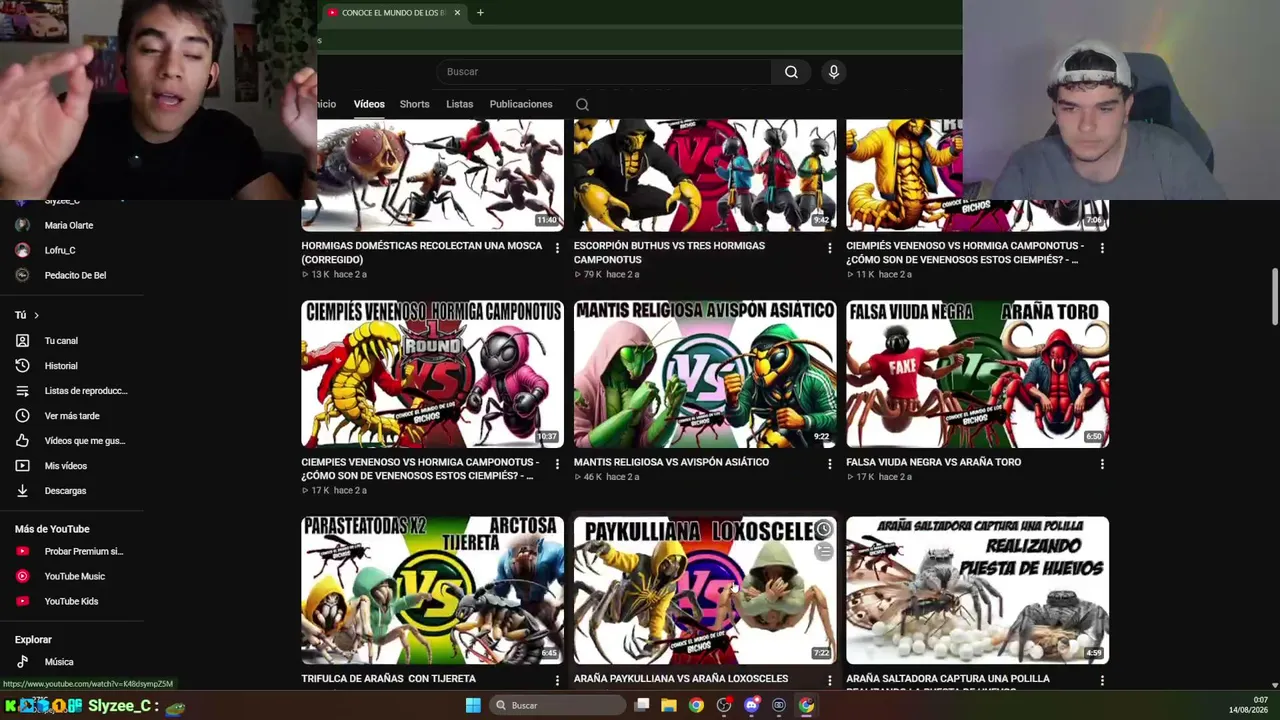Open options for Araña Saltadora video

pos(1102,680)
